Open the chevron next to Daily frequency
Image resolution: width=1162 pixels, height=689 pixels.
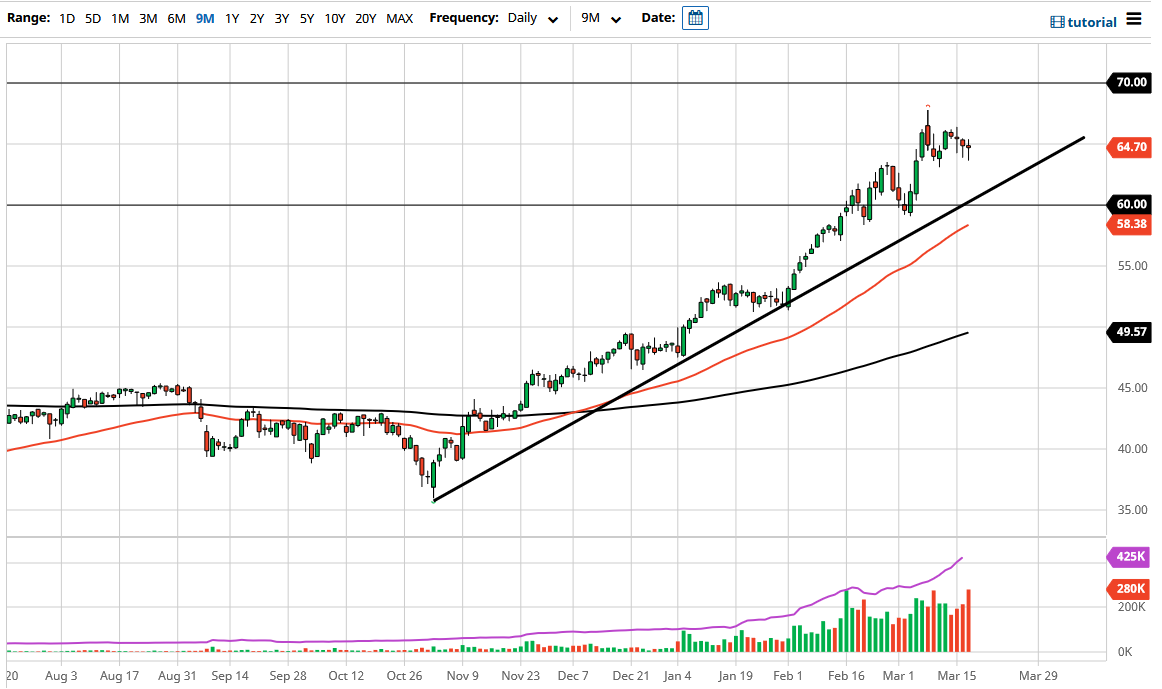tap(553, 18)
